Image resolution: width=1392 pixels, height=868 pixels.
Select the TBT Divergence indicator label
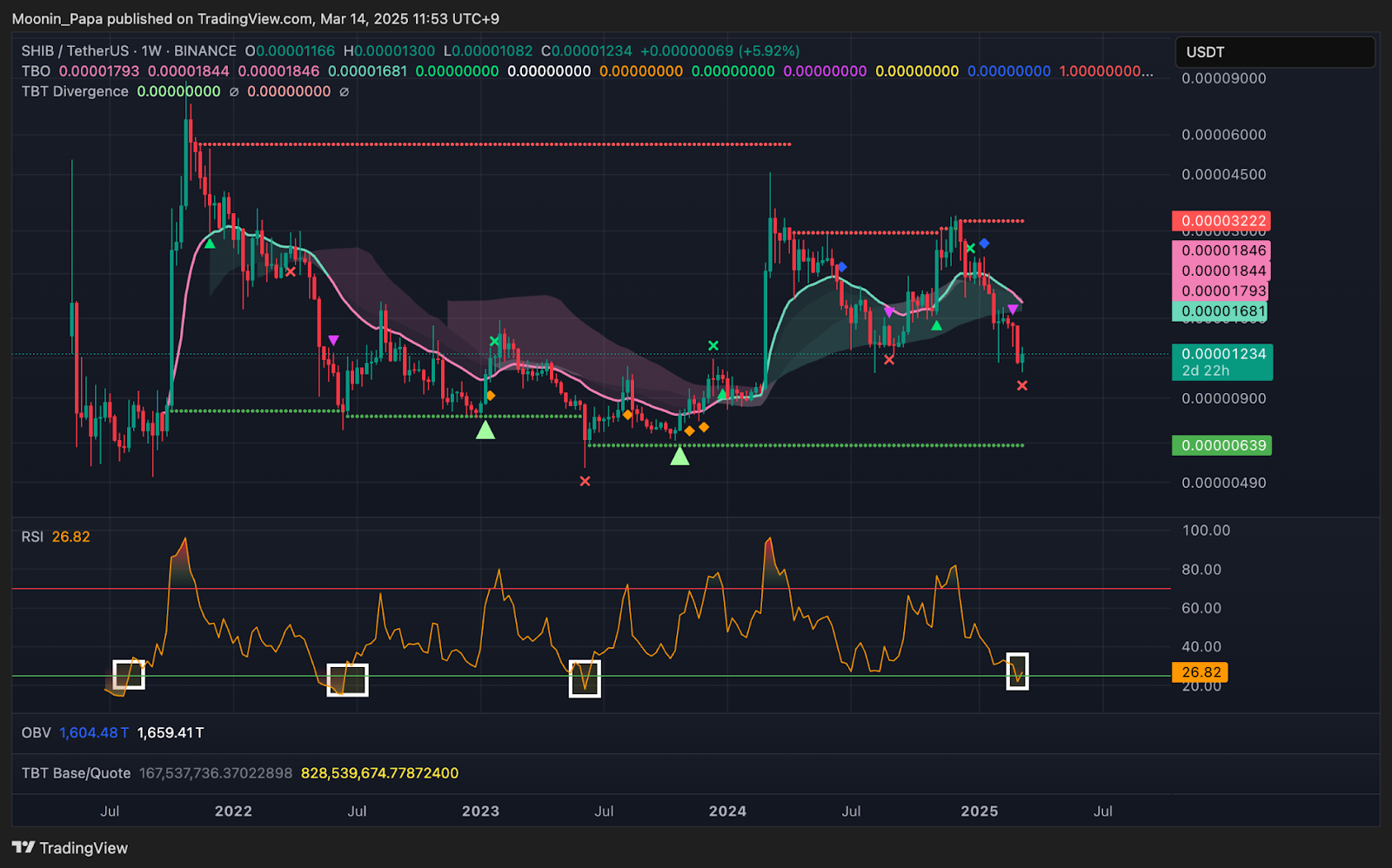pos(75,91)
